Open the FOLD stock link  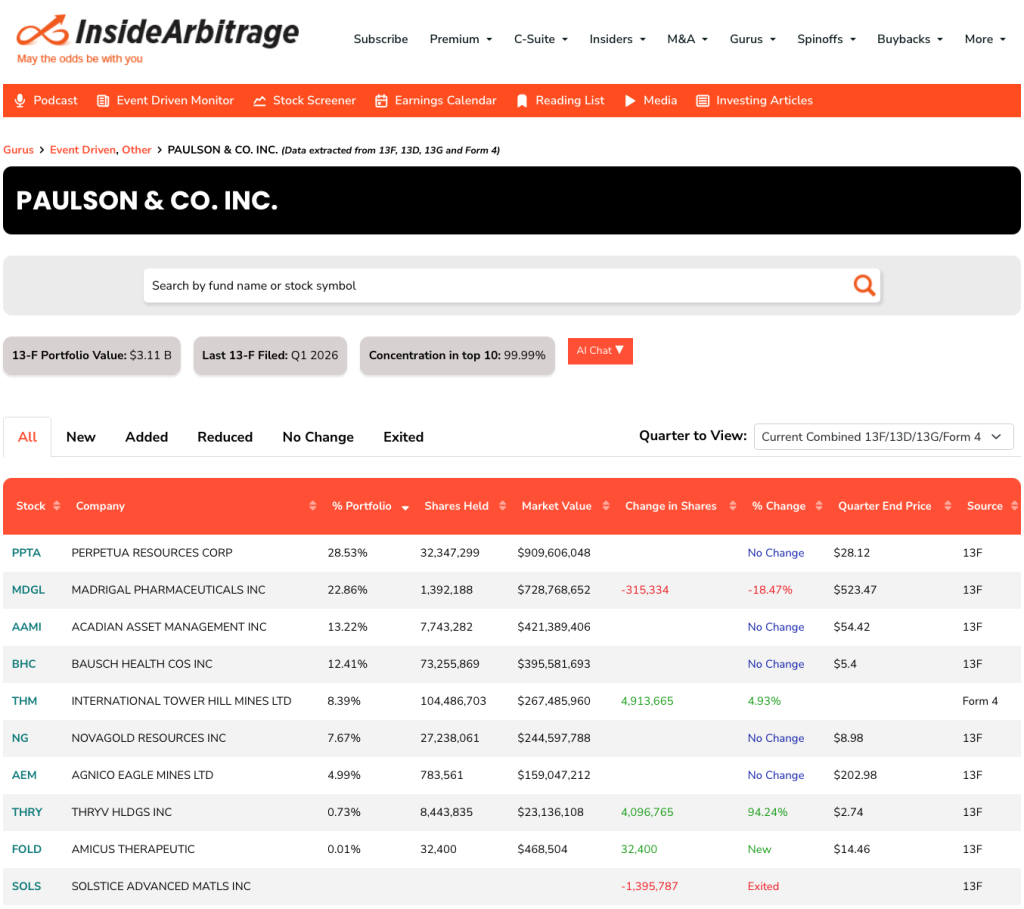point(26,849)
